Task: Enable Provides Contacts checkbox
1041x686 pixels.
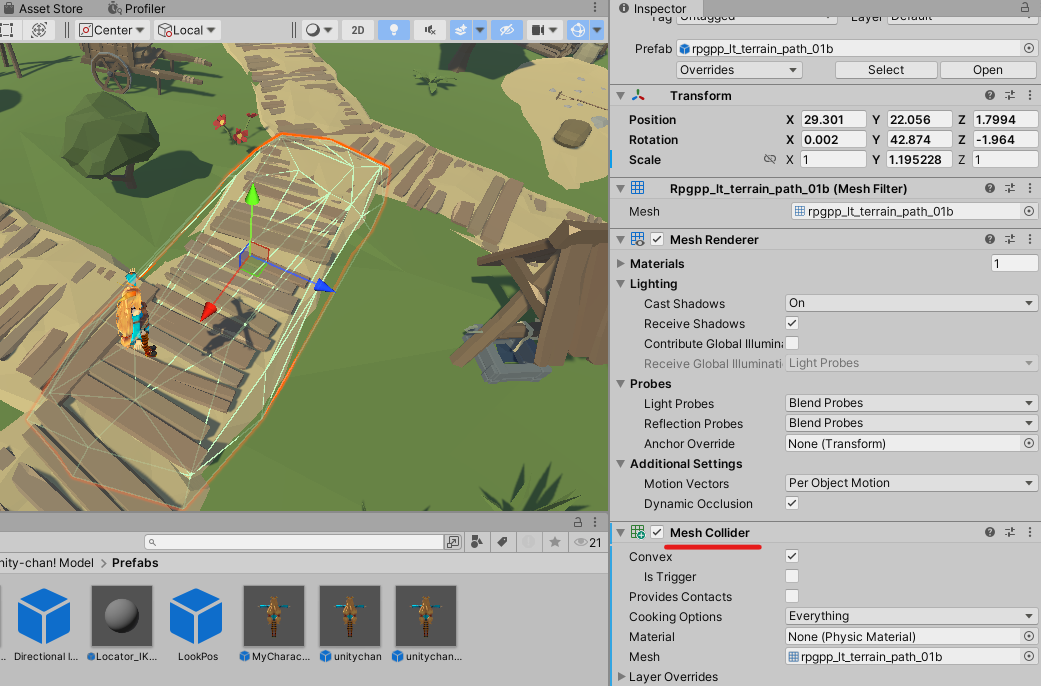Action: (x=791, y=596)
